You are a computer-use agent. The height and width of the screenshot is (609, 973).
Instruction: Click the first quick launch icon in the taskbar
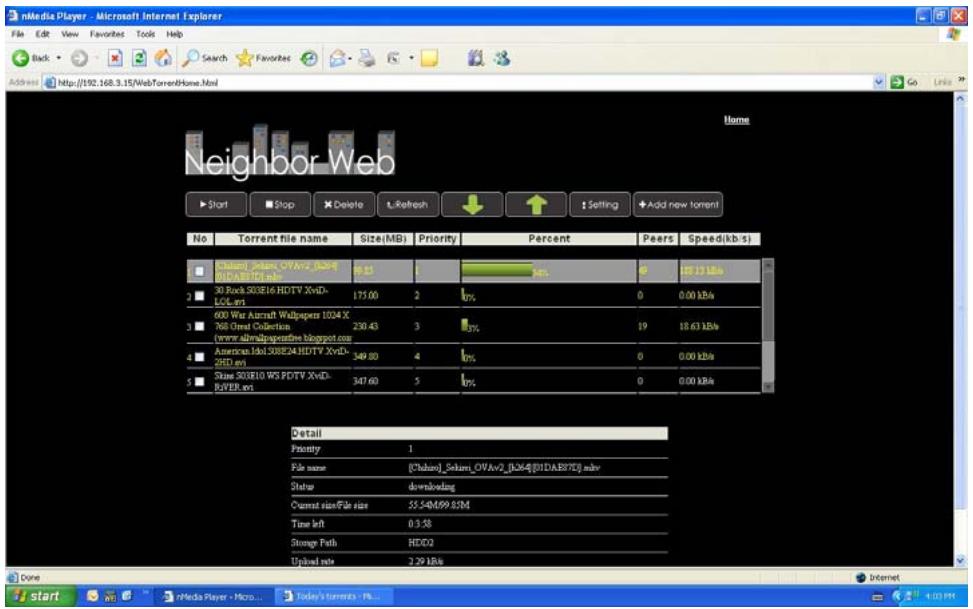[x=92, y=596]
